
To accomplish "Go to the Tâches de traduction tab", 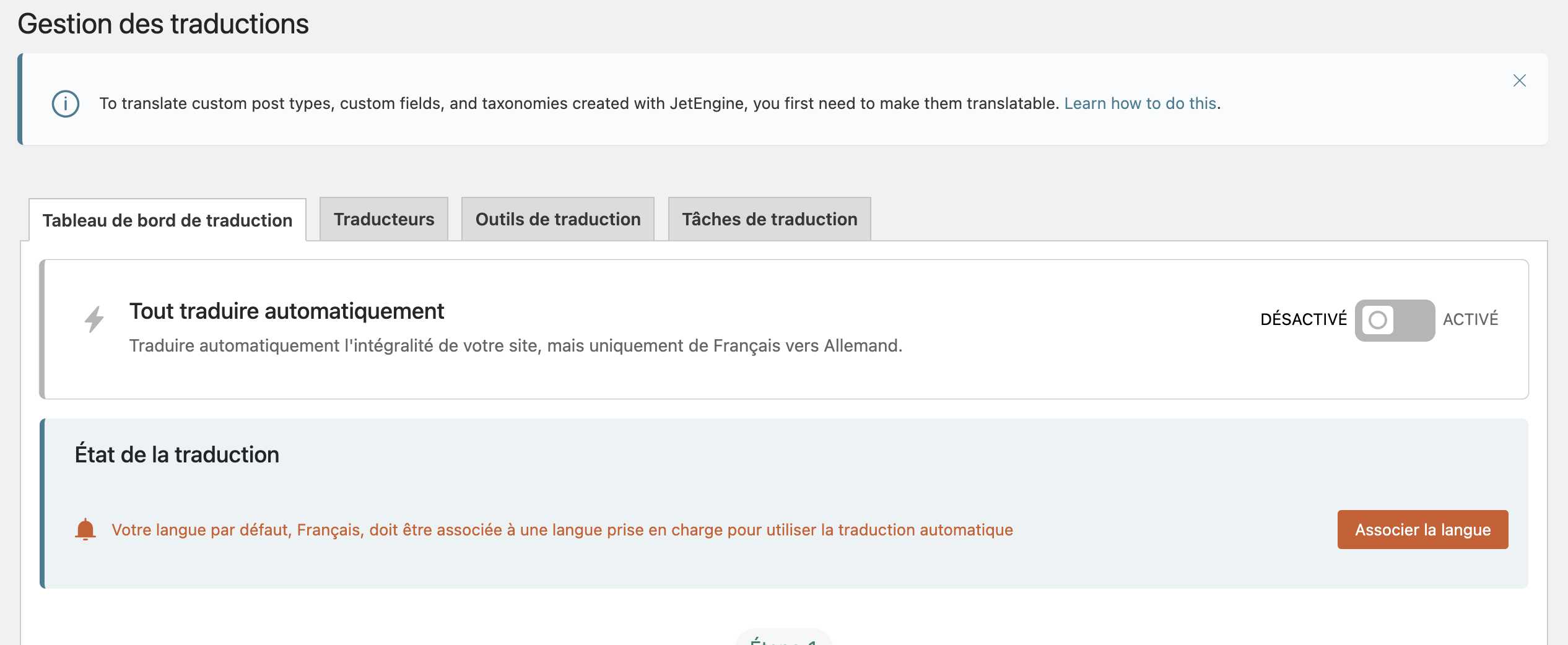I will (770, 219).
